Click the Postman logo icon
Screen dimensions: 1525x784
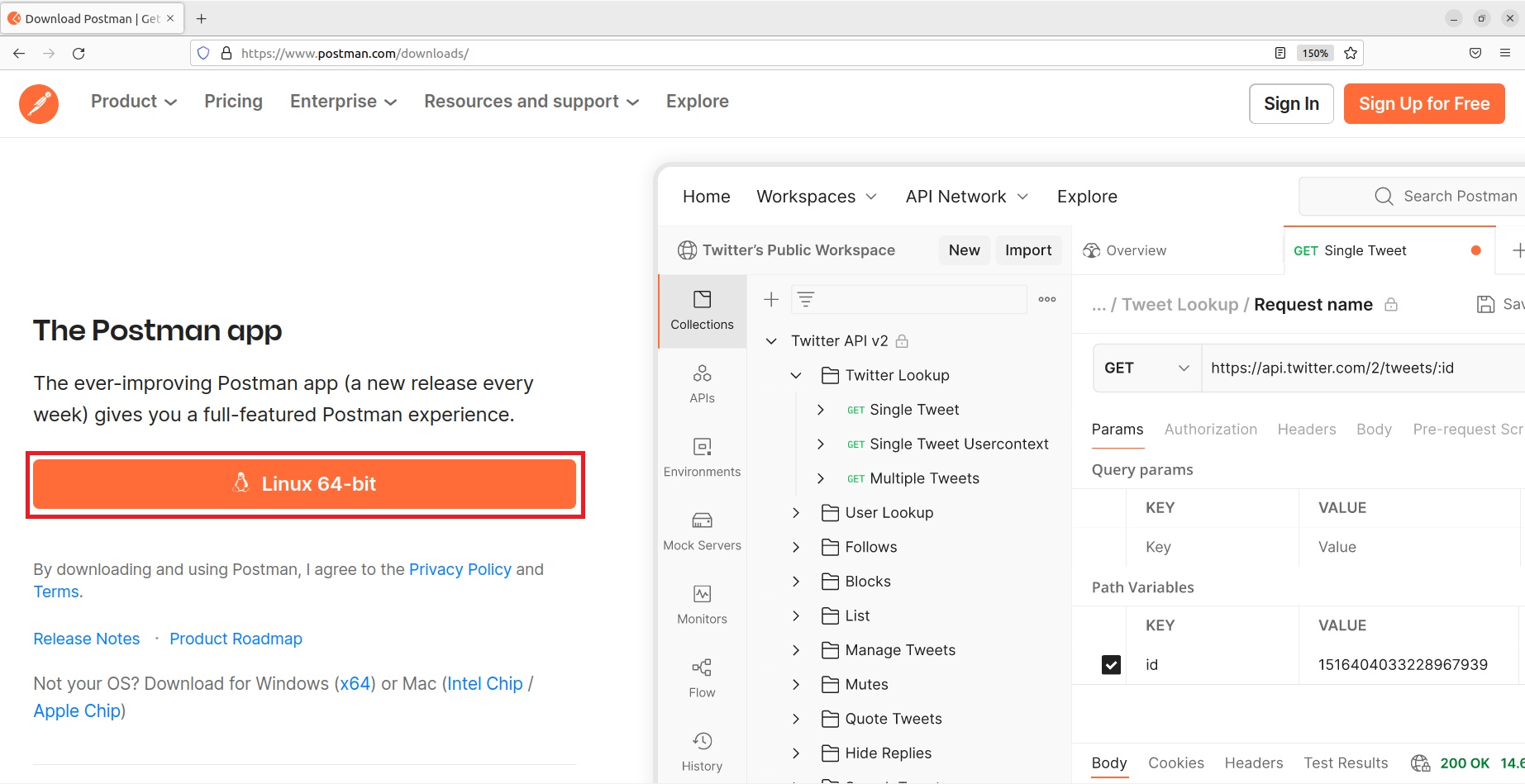(39, 103)
